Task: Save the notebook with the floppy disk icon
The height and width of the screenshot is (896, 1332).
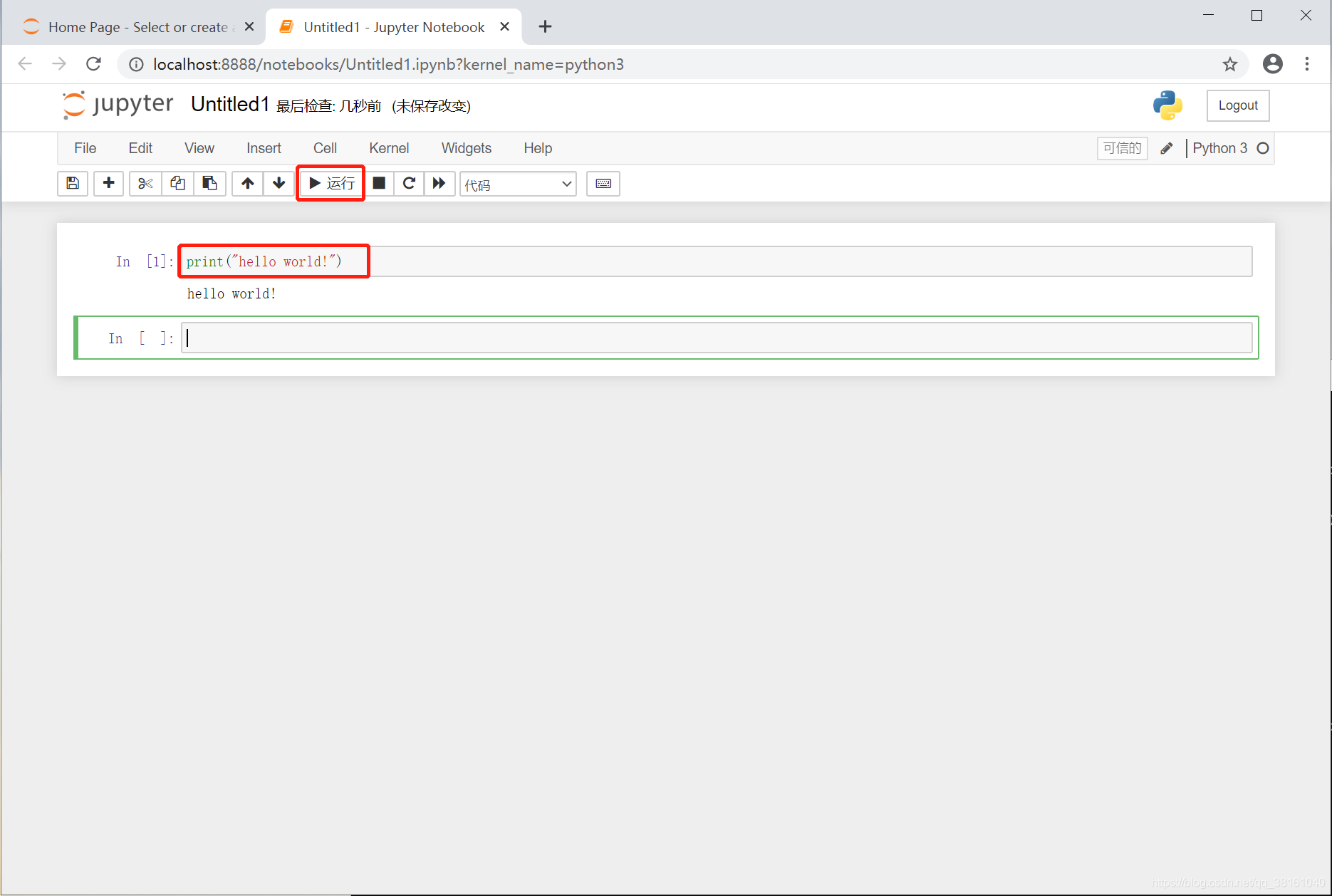Action: pyautogui.click(x=73, y=184)
